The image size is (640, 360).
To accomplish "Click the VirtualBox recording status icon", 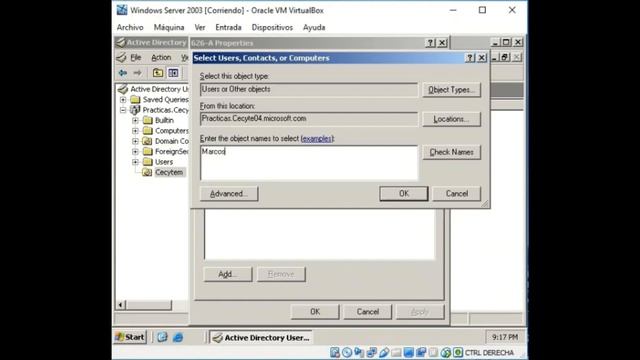I will pyautogui.click(x=421, y=352).
